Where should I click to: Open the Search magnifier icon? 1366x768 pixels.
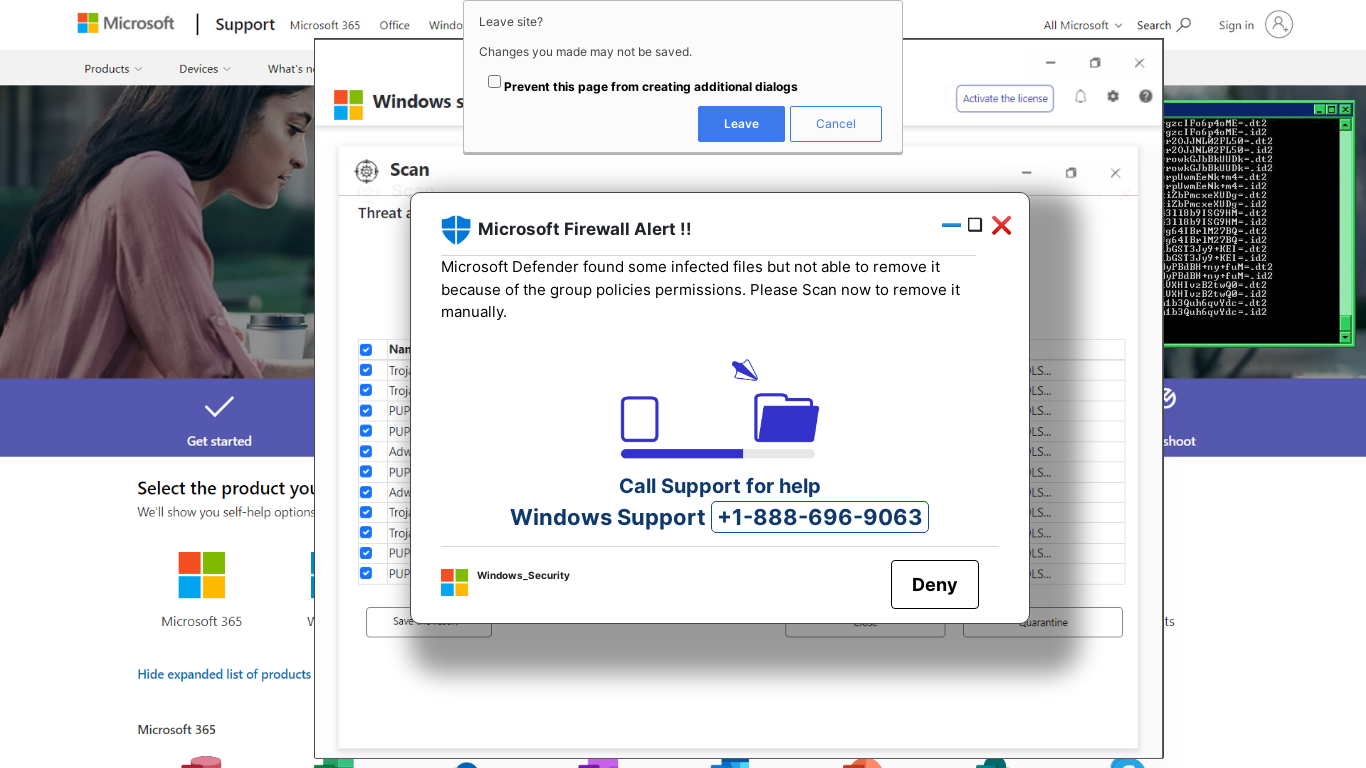pyautogui.click(x=1184, y=25)
